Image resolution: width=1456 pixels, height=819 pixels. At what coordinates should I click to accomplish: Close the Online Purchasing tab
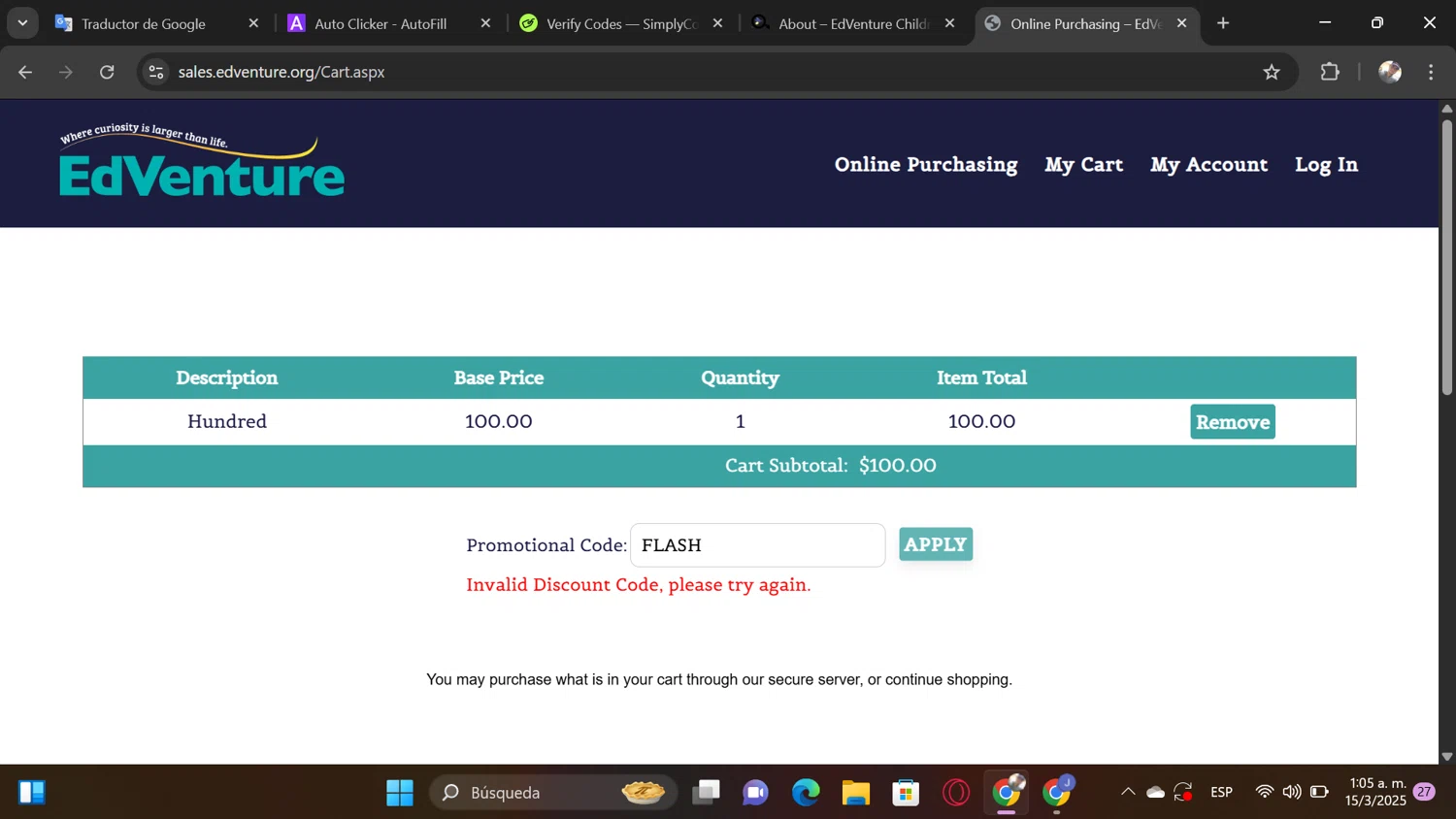point(1181,23)
